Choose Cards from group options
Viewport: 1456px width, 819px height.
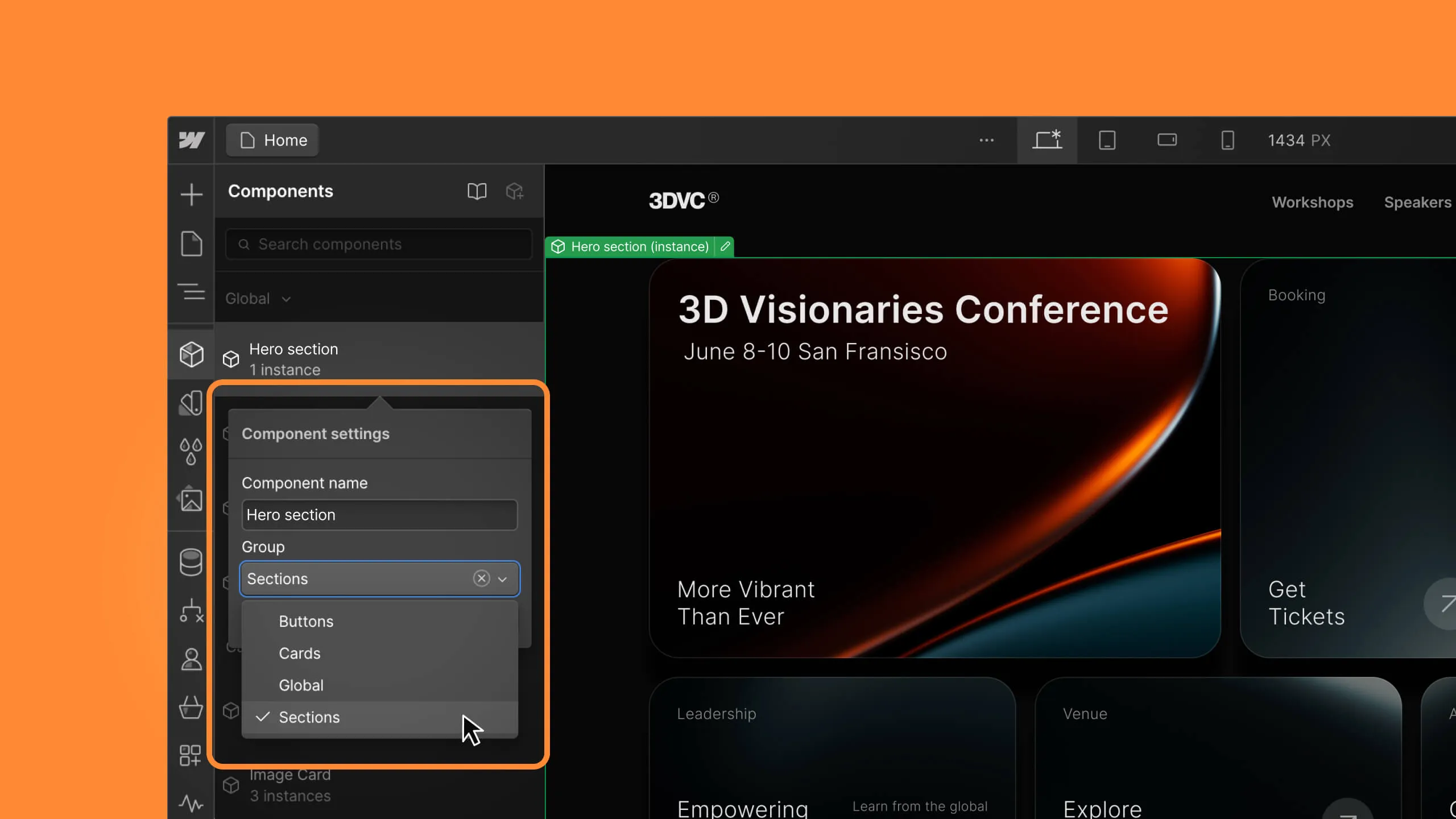[300, 653]
